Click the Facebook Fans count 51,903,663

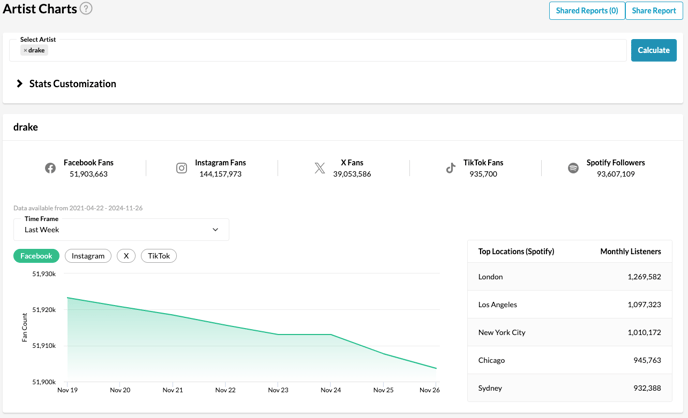89,174
